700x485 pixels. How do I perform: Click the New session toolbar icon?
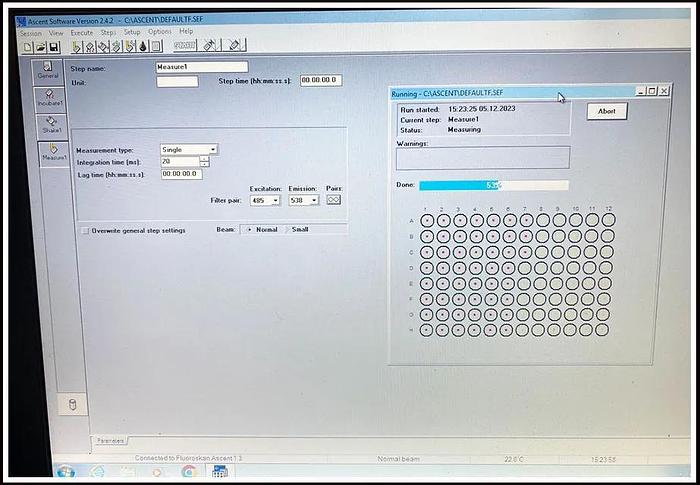click(28, 47)
